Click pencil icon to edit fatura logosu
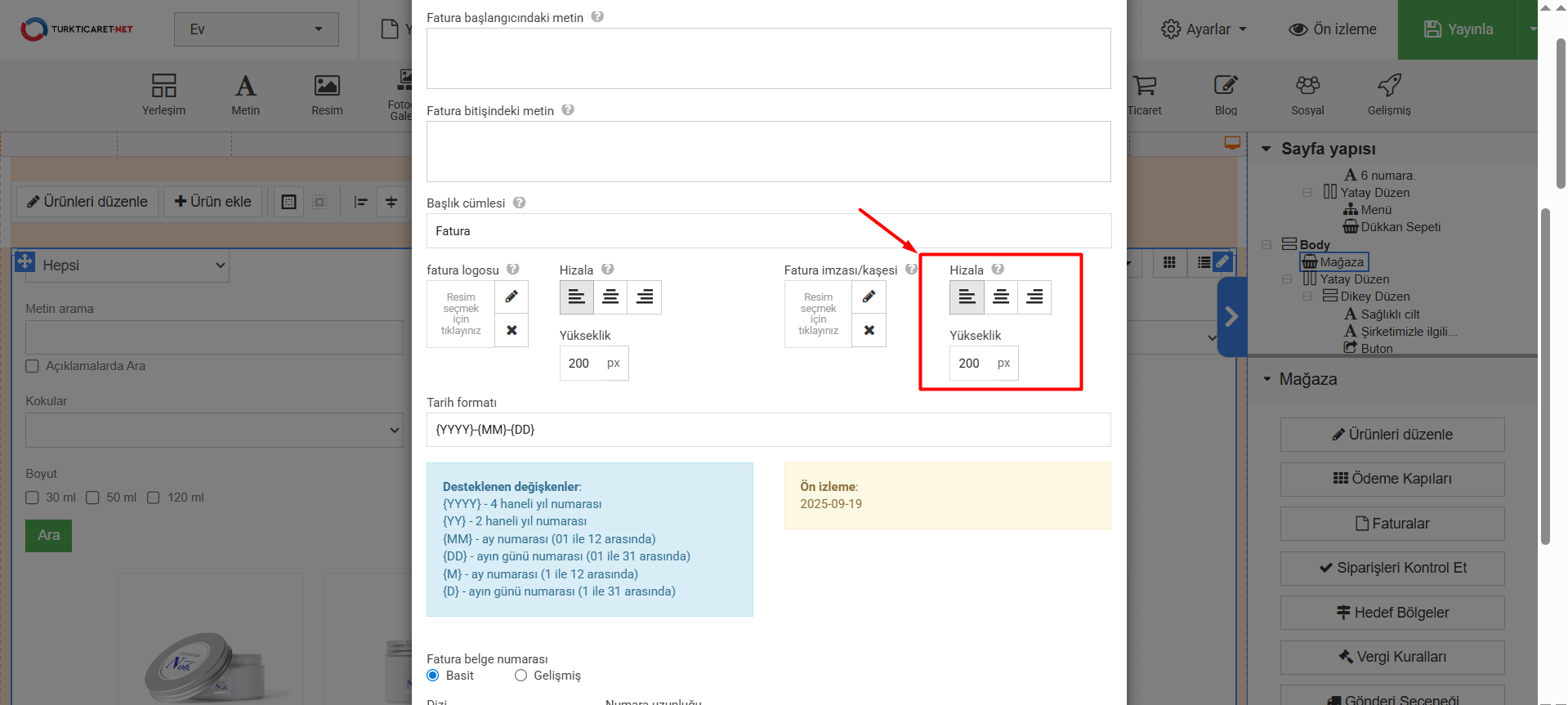 [x=511, y=297]
